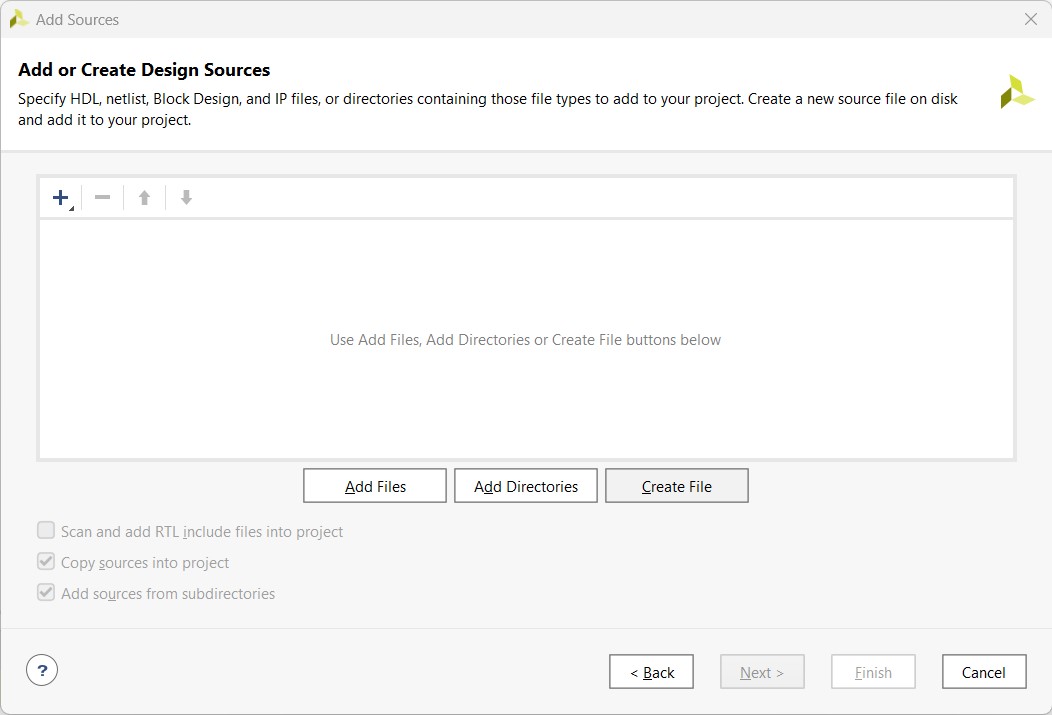Click the Move Up arrow icon
This screenshot has width=1052, height=715.
(144, 198)
